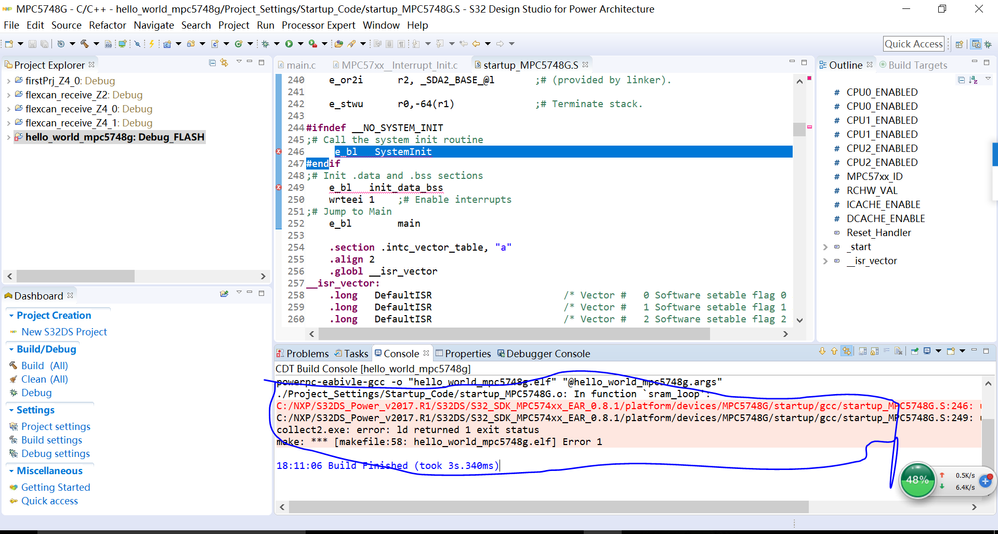Click the Build hammer icon in toolbar
Screen dimensions: 998x534
(85, 44)
